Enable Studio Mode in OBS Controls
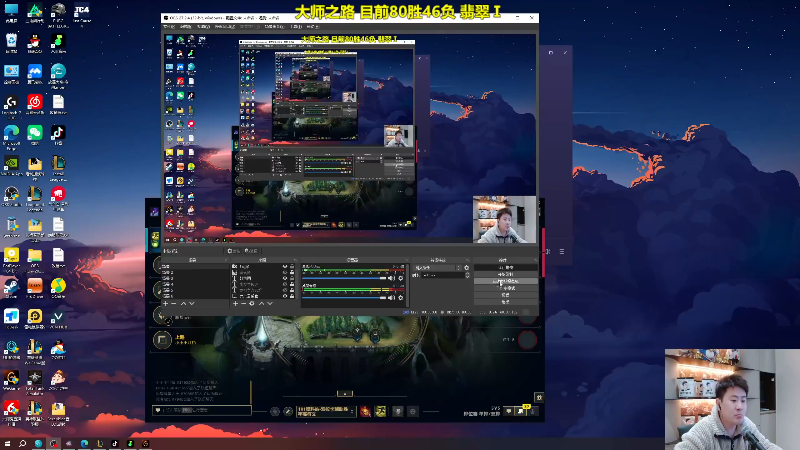 (506, 288)
